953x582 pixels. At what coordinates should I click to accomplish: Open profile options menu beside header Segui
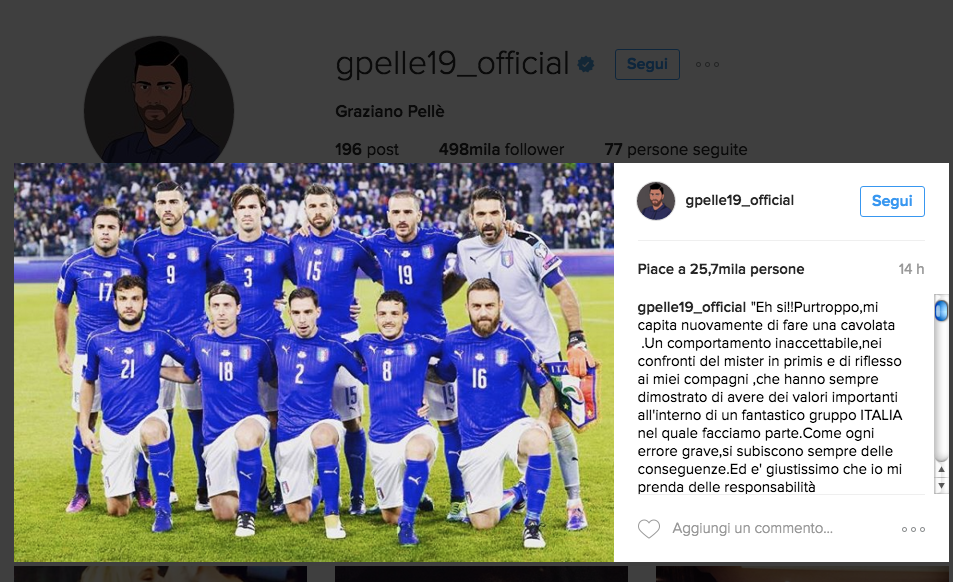(x=707, y=64)
